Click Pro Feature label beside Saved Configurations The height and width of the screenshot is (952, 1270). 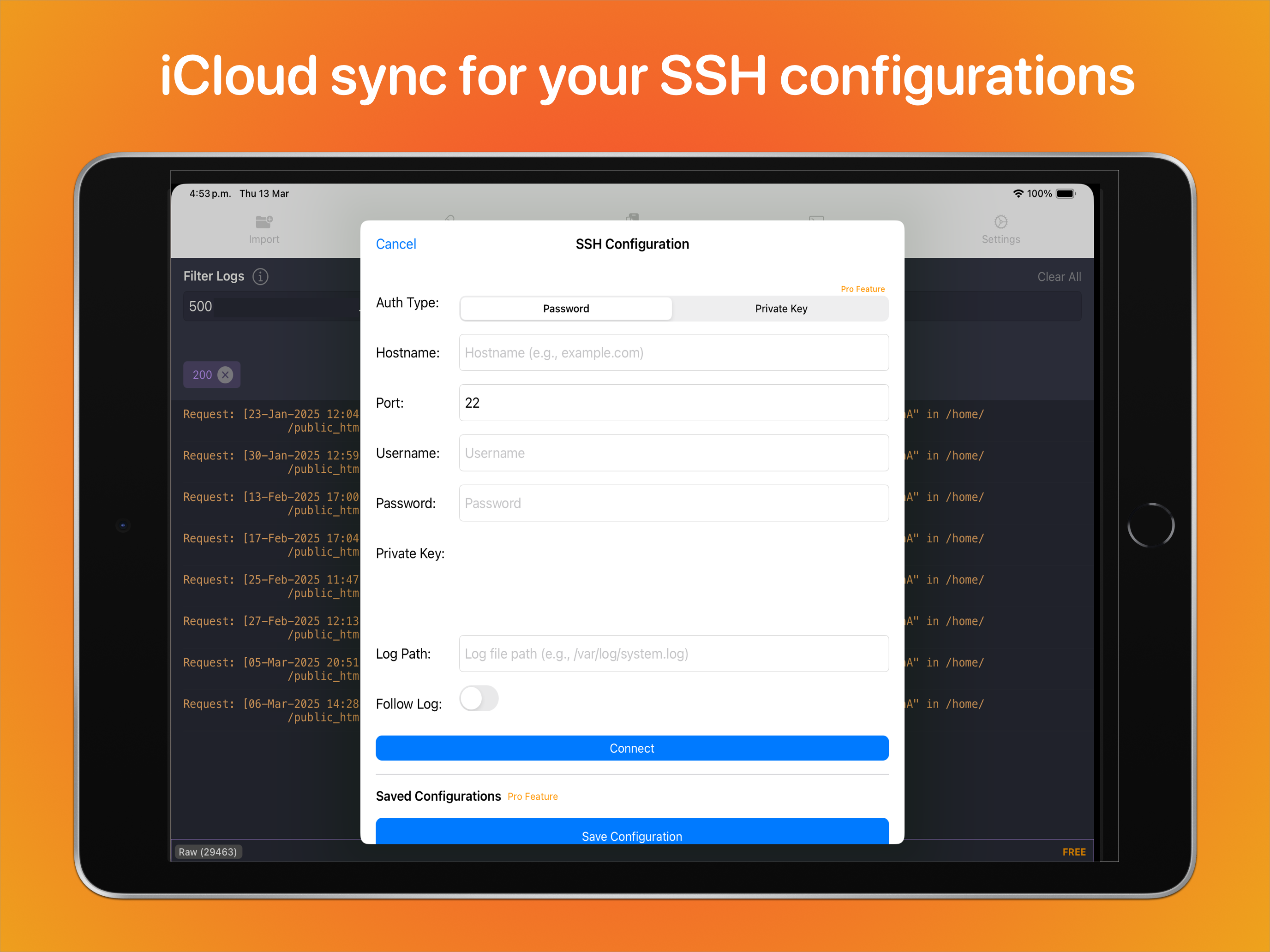point(533,797)
